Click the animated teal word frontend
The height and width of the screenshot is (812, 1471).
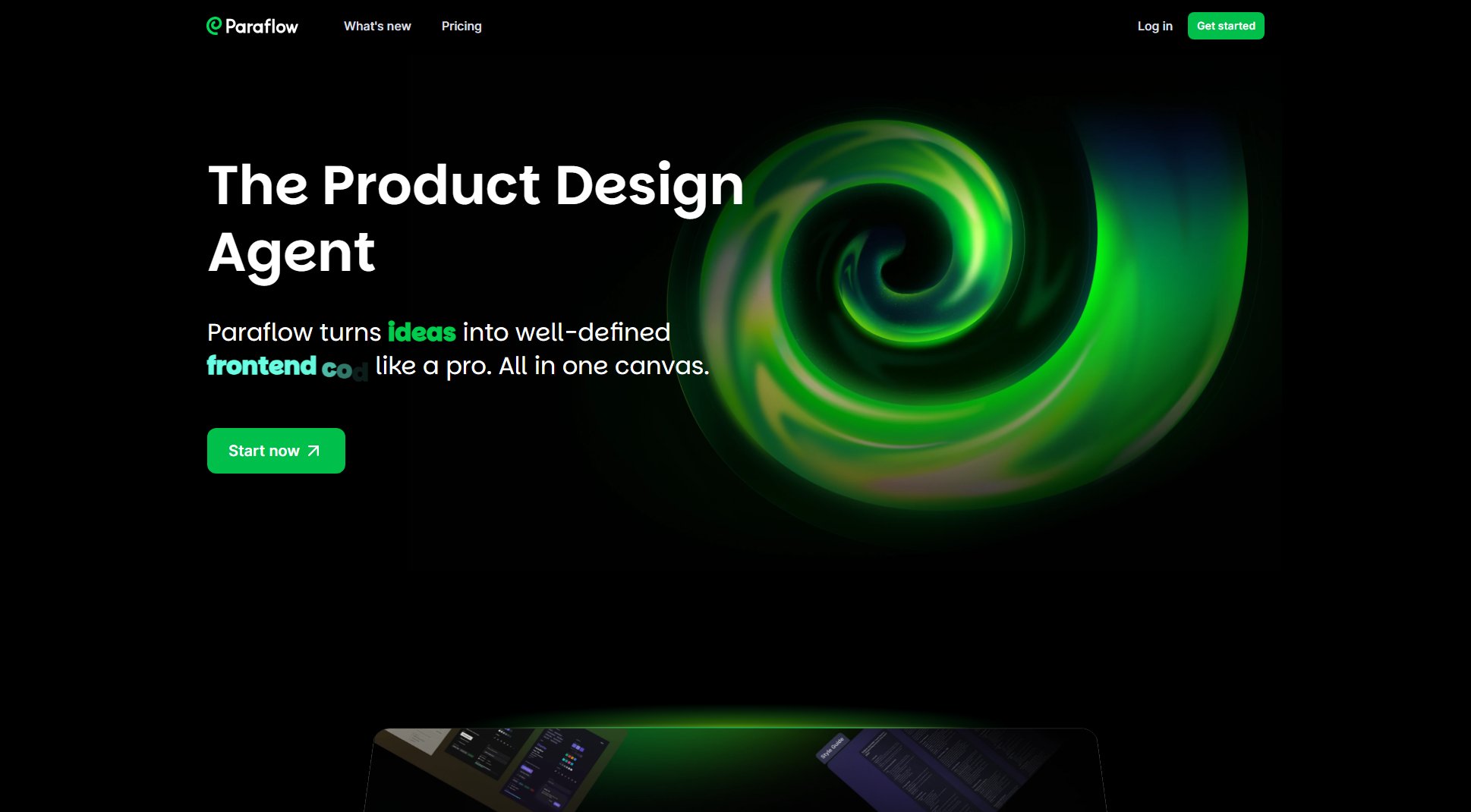tap(262, 366)
